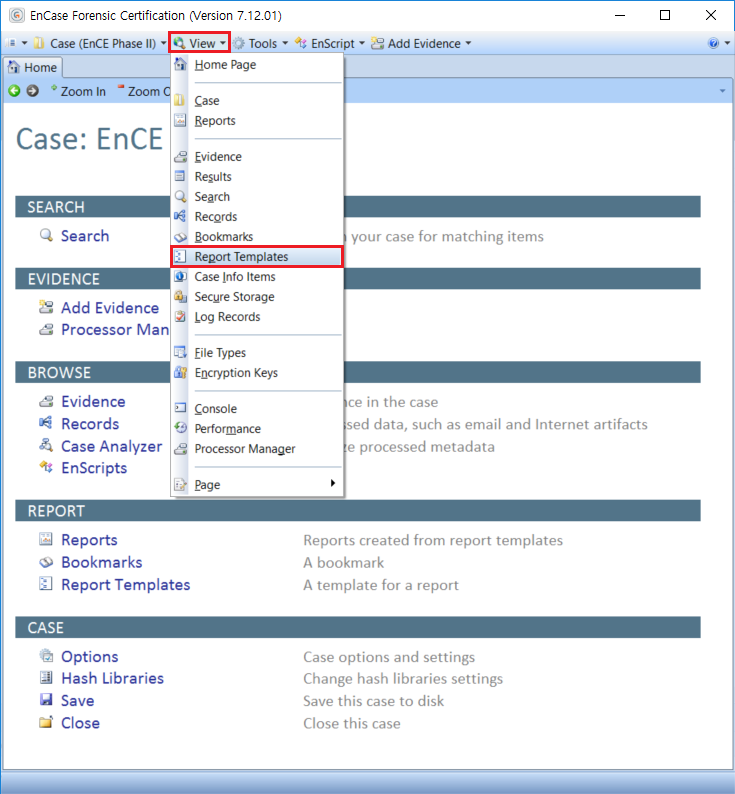
Task: Select Search in the View menu
Action: [257, 196]
